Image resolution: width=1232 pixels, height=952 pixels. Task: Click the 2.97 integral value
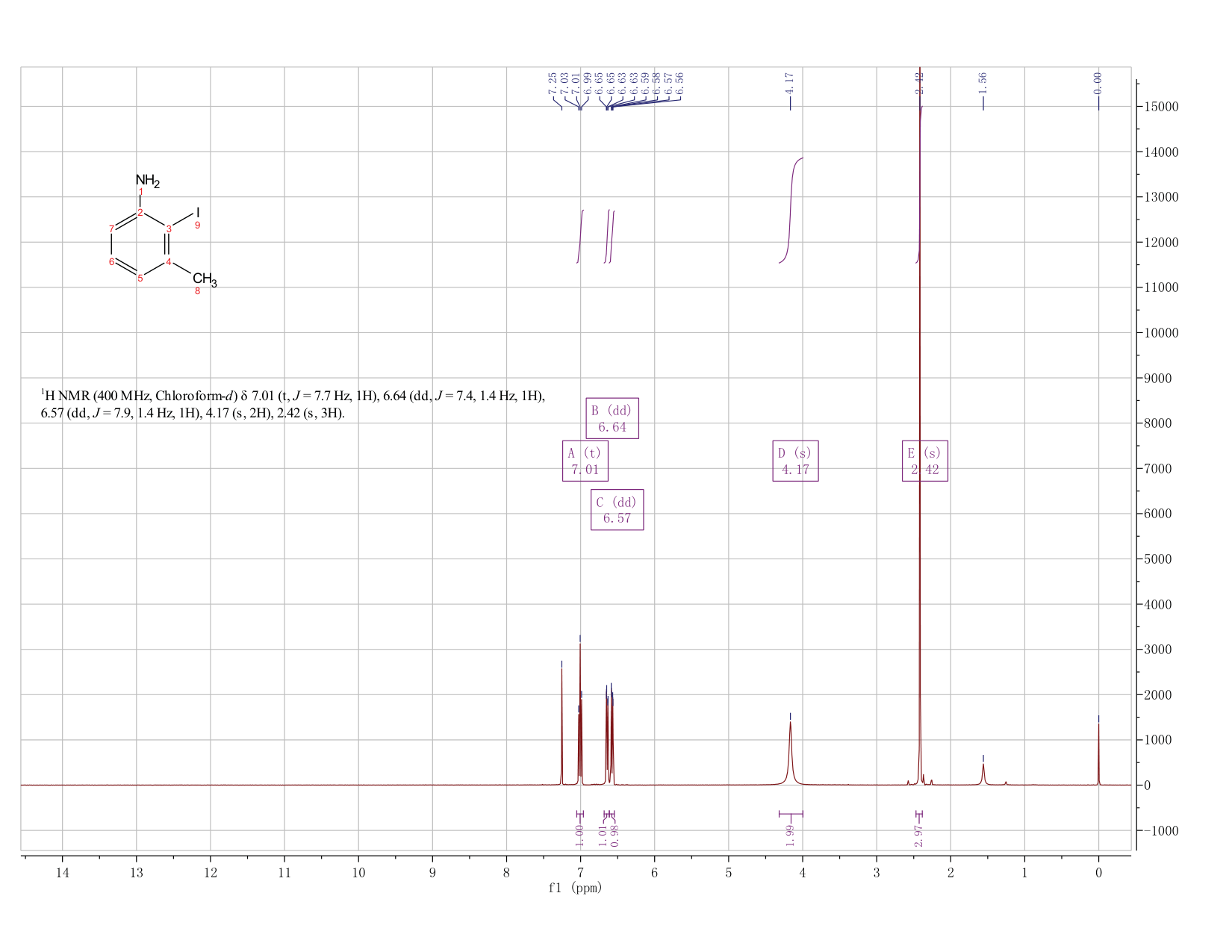[919, 836]
